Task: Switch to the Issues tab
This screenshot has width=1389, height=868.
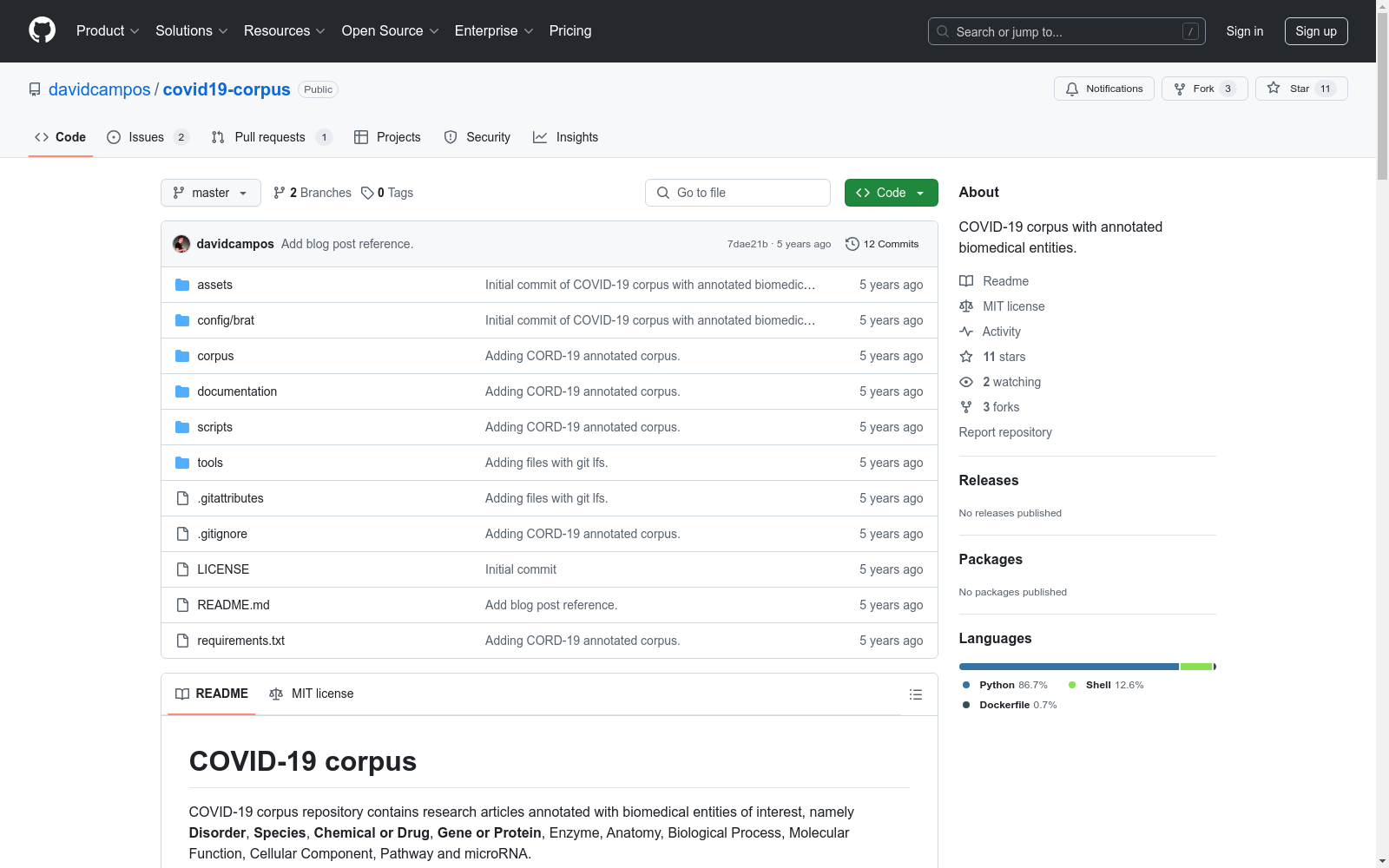Action: (148, 137)
